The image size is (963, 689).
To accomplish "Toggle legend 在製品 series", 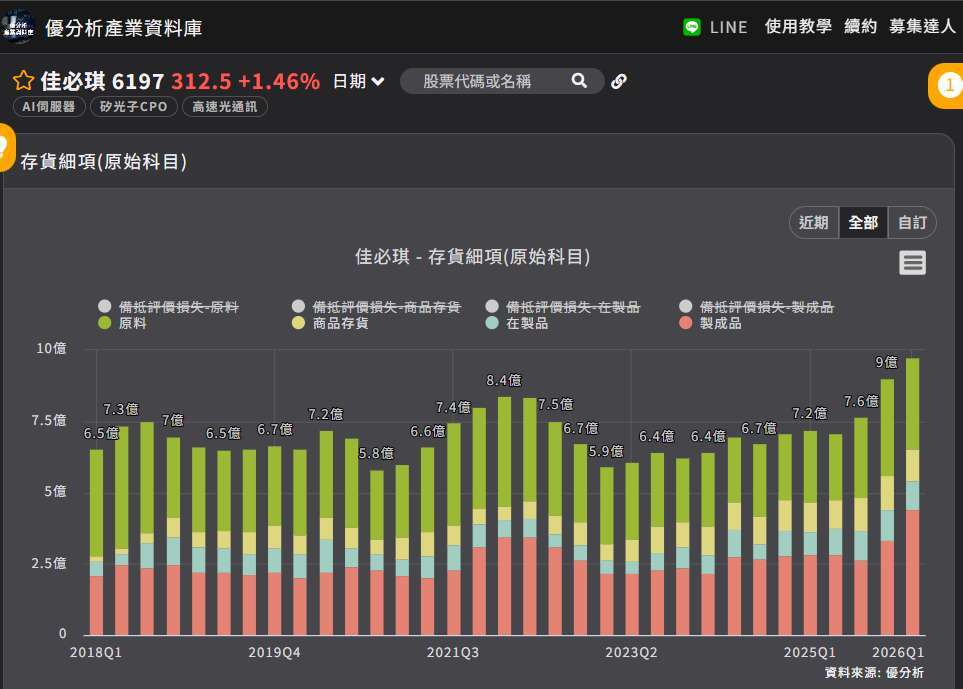I will (x=517, y=323).
